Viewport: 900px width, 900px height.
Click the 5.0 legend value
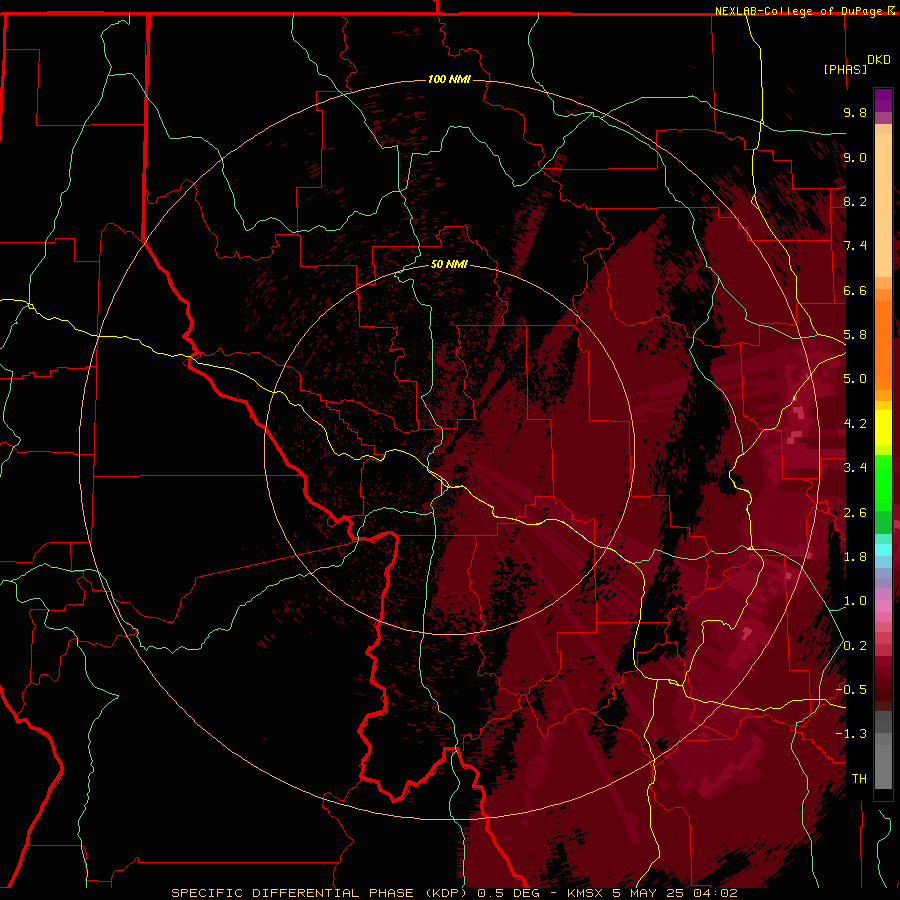855,379
